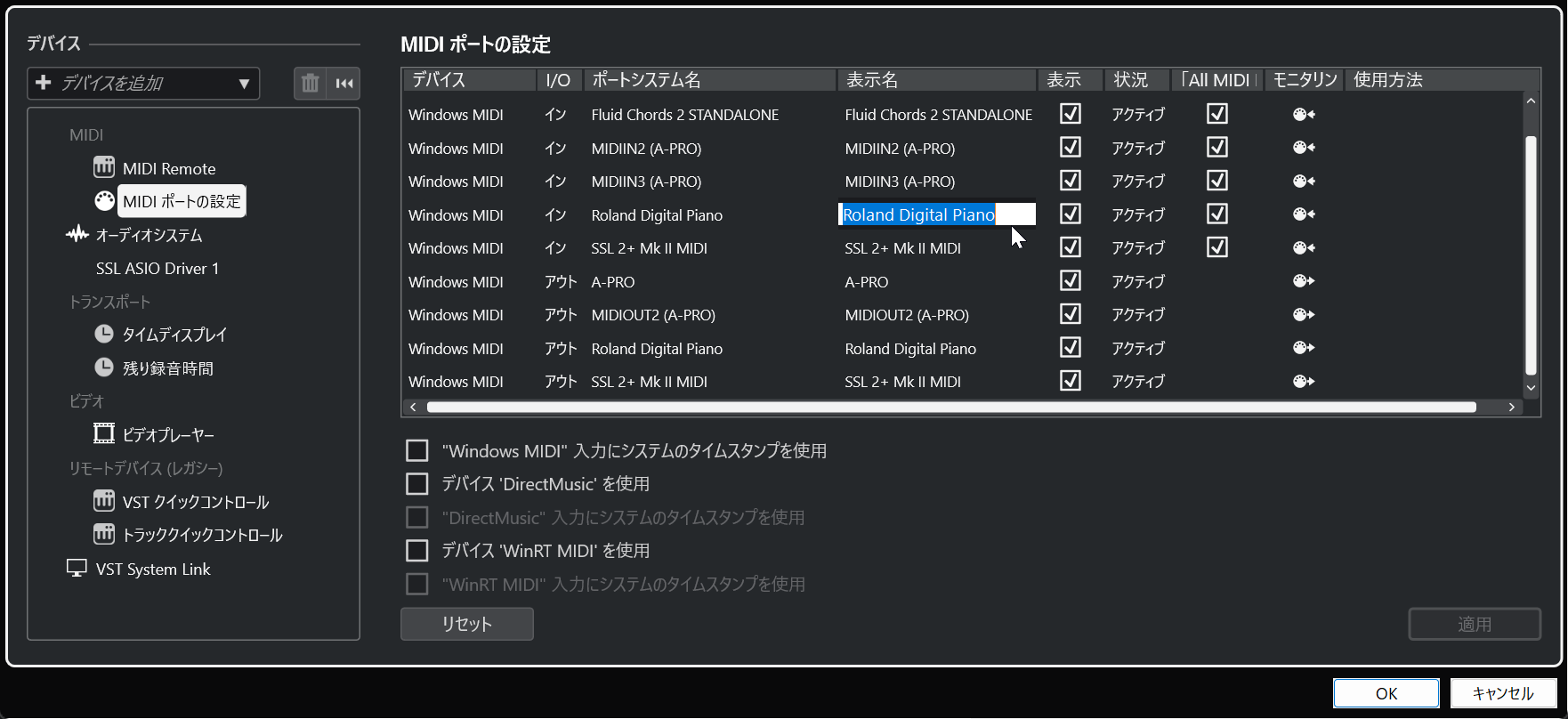This screenshot has height=719, width=1568.
Task: Toggle All MIDI checkbox for SSL 2+ Mk II input
Action: click(1217, 247)
